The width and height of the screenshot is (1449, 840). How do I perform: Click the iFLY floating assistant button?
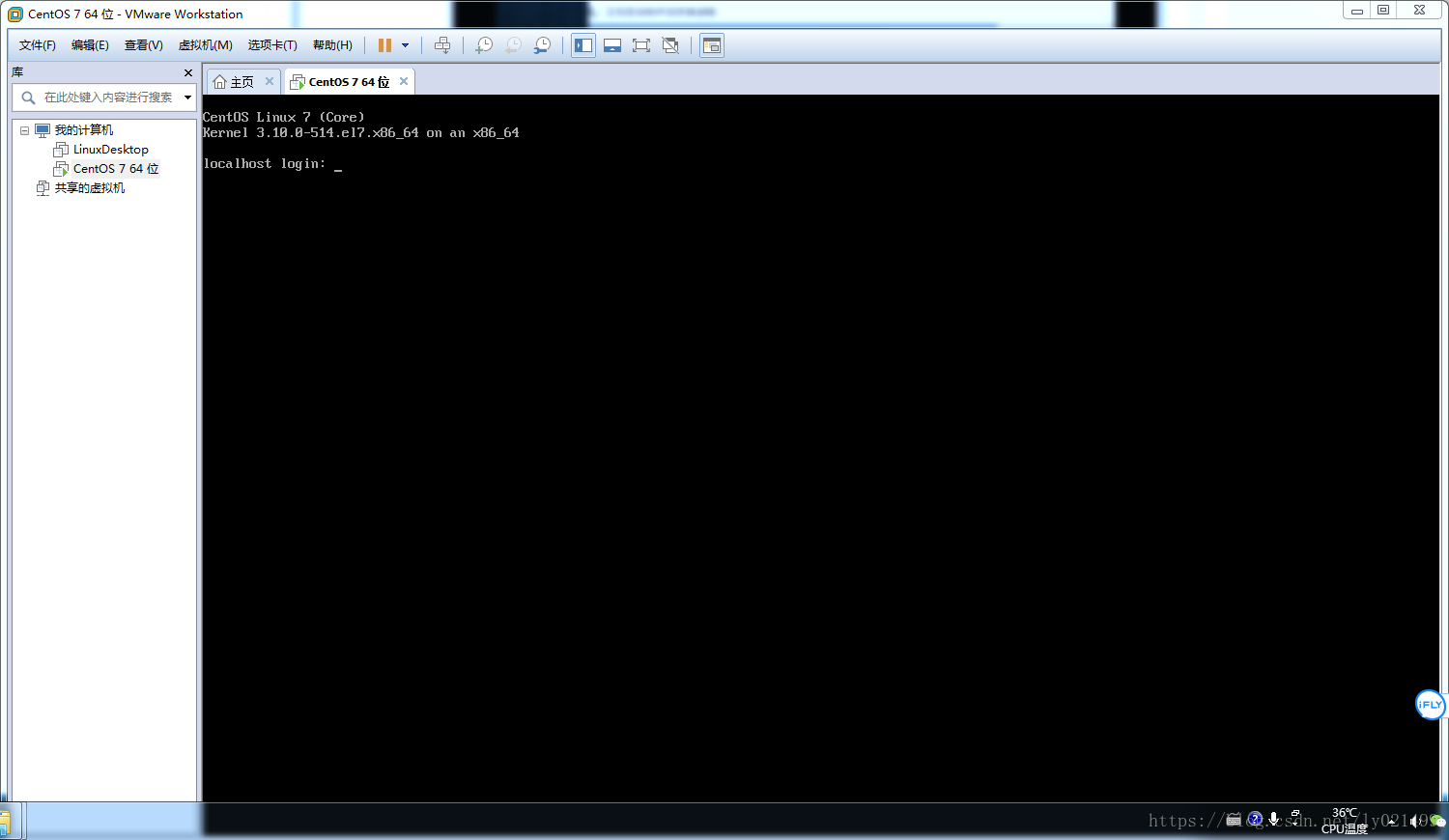point(1431,704)
